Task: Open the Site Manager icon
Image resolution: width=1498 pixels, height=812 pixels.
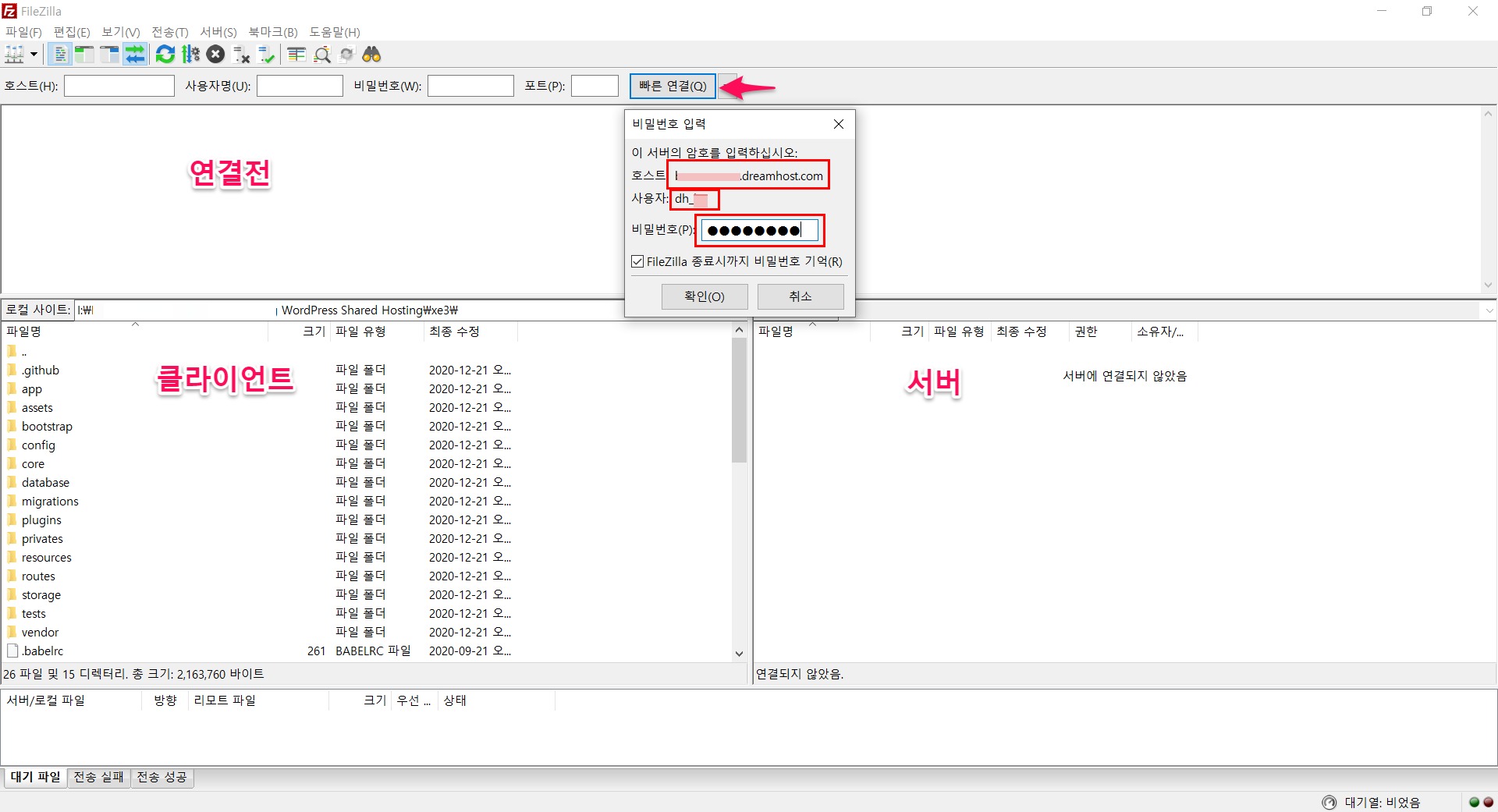Action: click(x=14, y=54)
